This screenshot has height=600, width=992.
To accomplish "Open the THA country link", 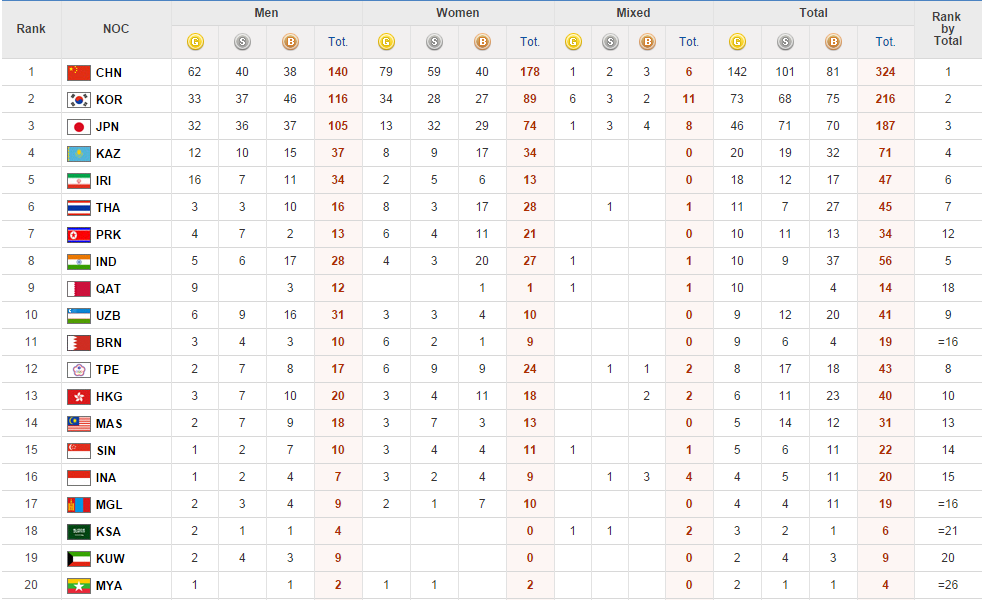I will tap(108, 208).
